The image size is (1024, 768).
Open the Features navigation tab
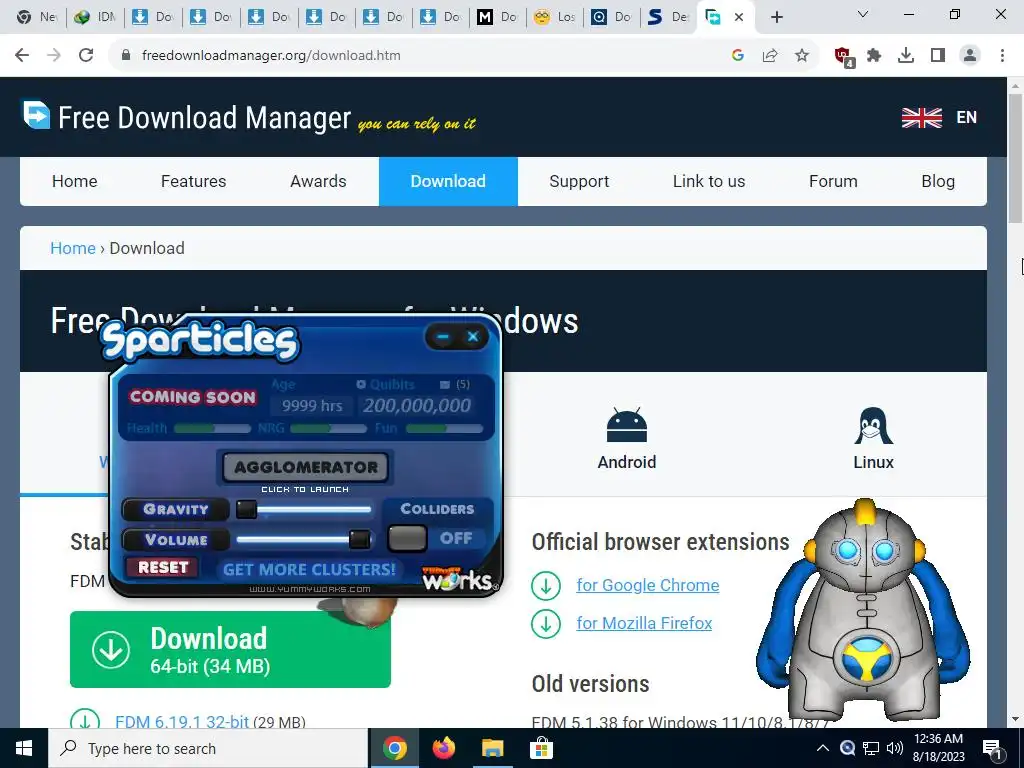click(193, 181)
